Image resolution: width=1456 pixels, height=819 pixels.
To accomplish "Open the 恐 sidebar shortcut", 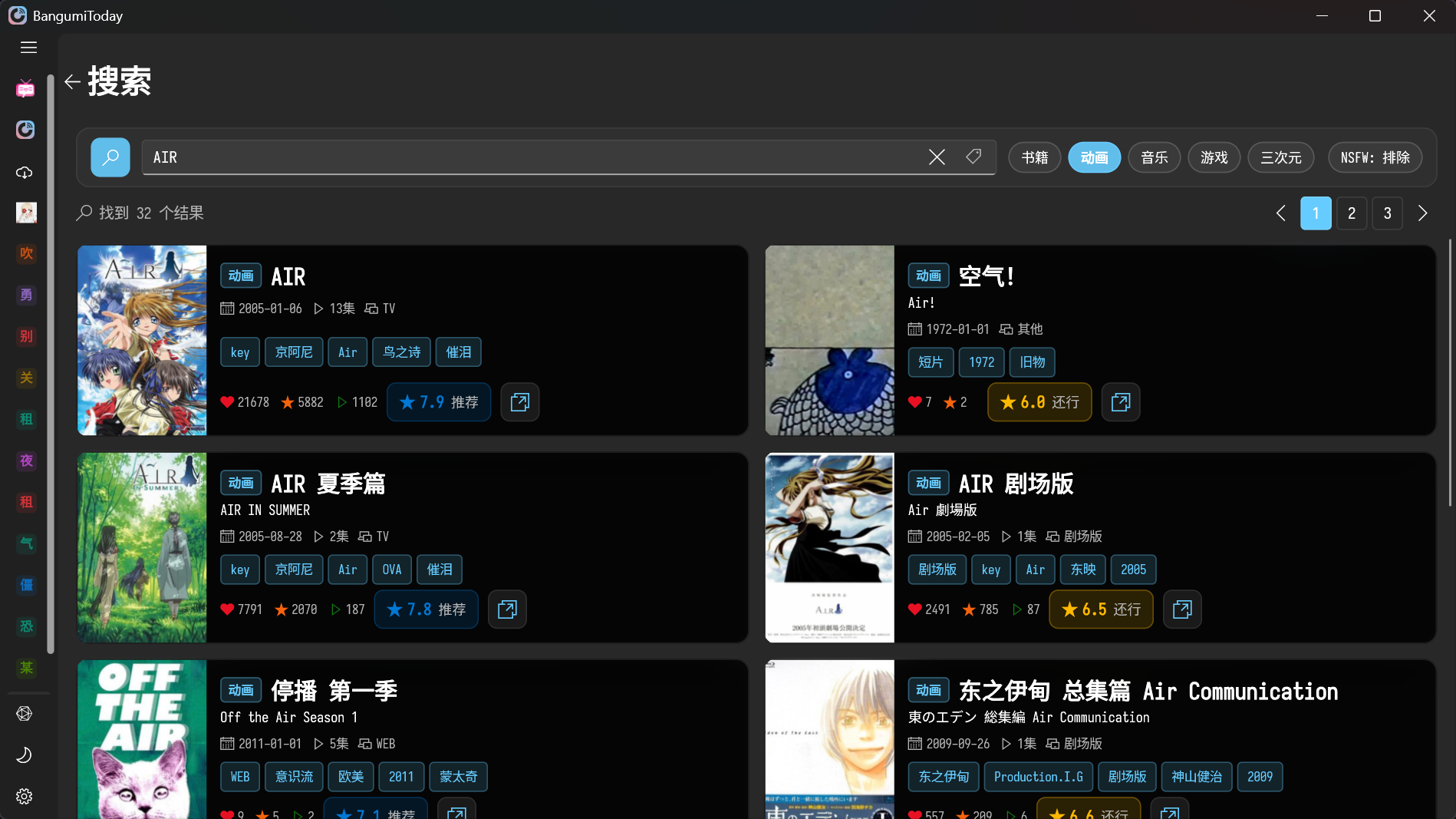I will tap(26, 626).
